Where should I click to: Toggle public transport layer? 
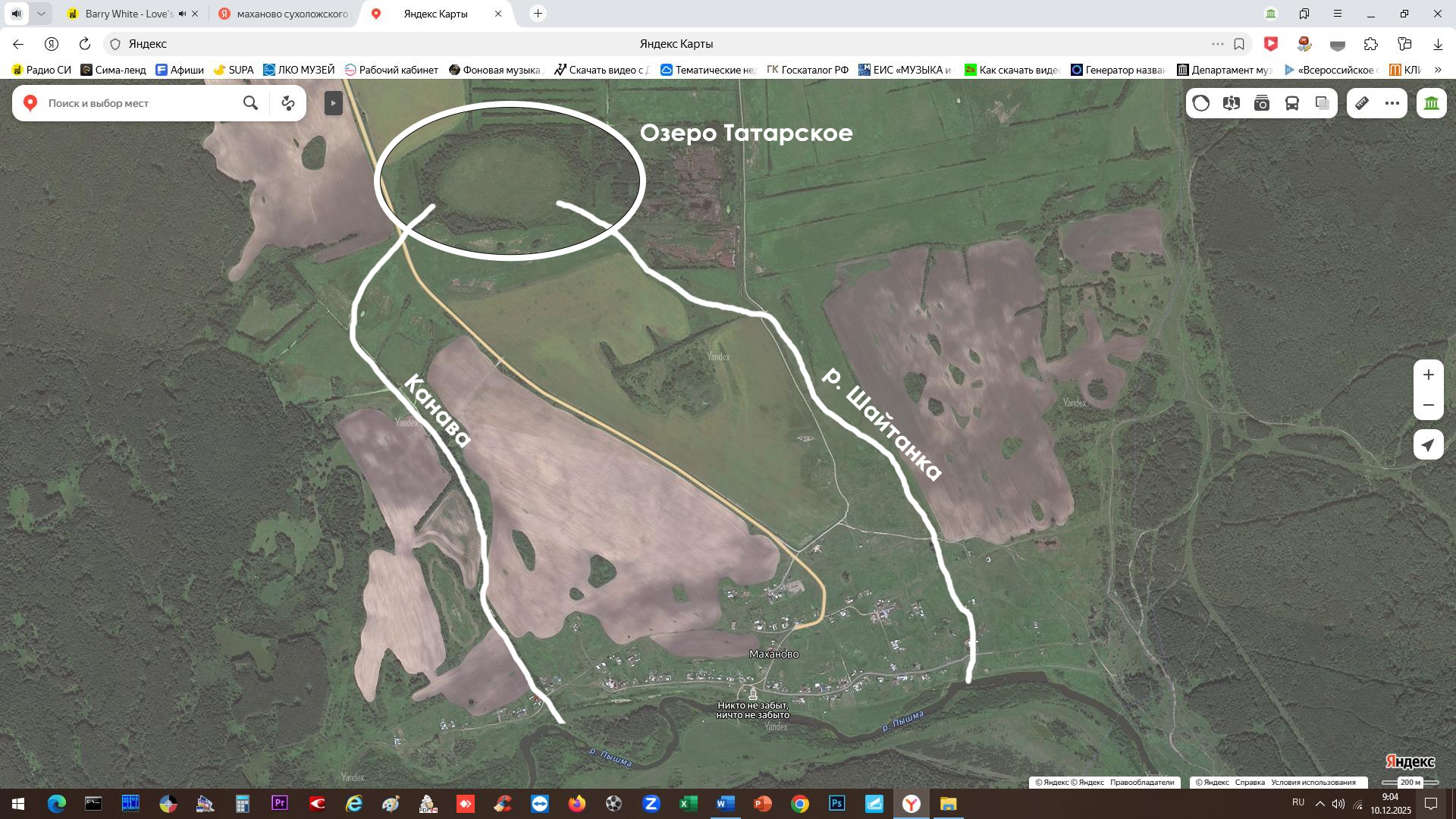(1292, 103)
